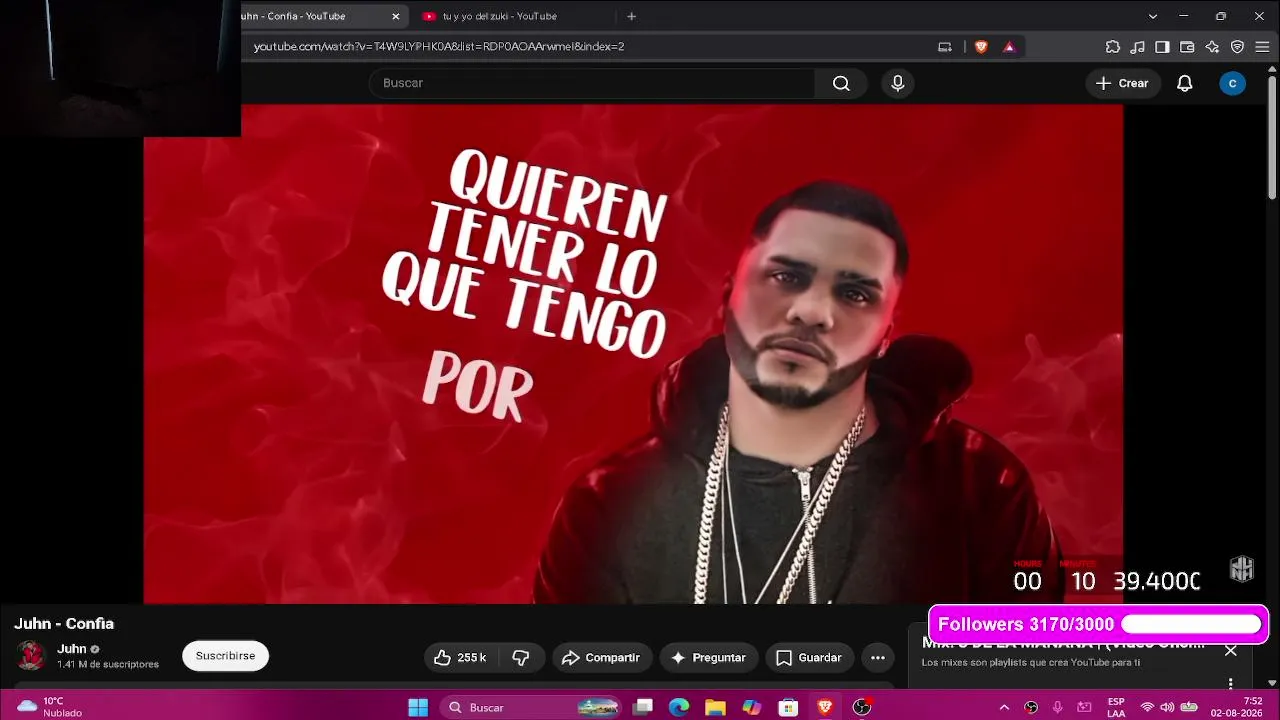Click the OBS icon in the system tray
Viewport: 1280px width, 720px height.
point(1031,707)
